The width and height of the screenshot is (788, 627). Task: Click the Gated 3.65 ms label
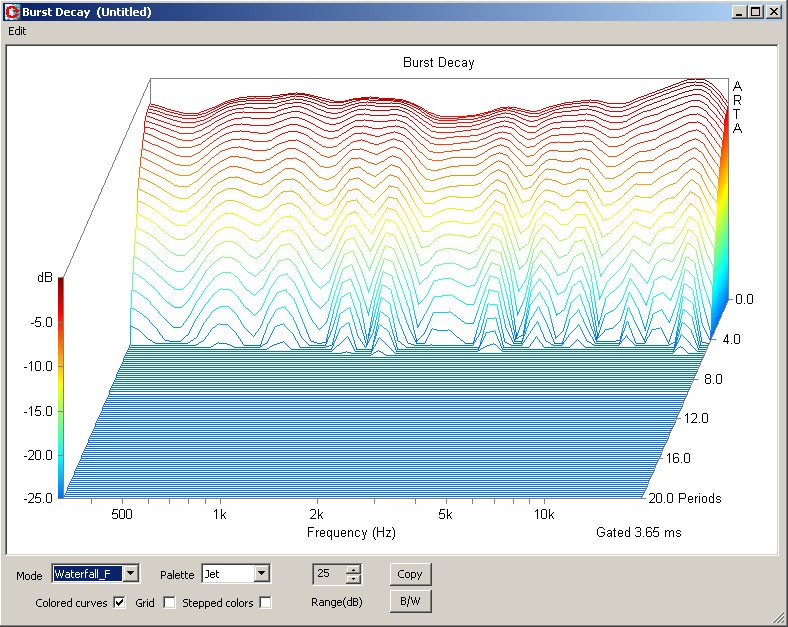coord(638,533)
